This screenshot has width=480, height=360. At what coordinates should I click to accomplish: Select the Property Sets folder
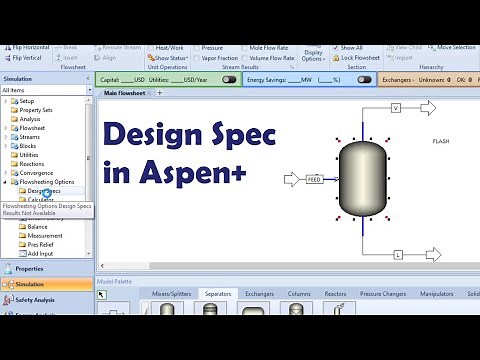pos(32,110)
